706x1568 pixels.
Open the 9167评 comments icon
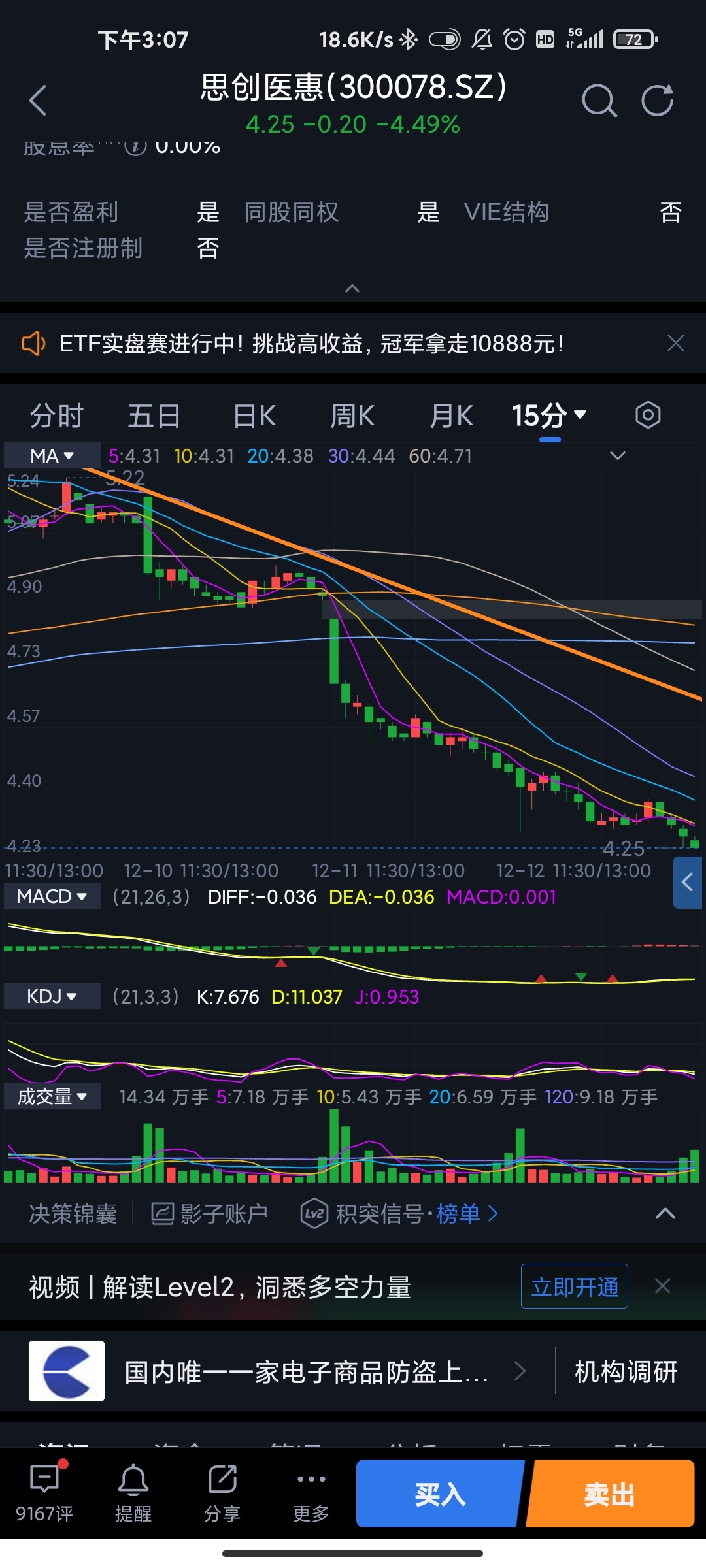point(44,1492)
